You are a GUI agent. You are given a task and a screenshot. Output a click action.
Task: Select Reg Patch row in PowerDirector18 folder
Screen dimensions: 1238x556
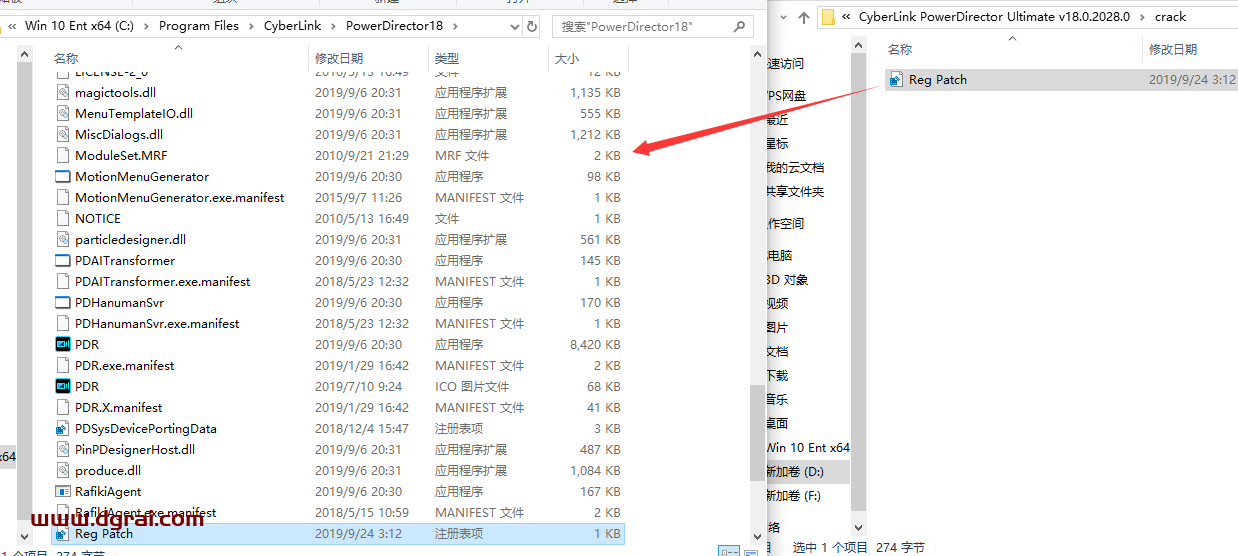[x=338, y=533]
